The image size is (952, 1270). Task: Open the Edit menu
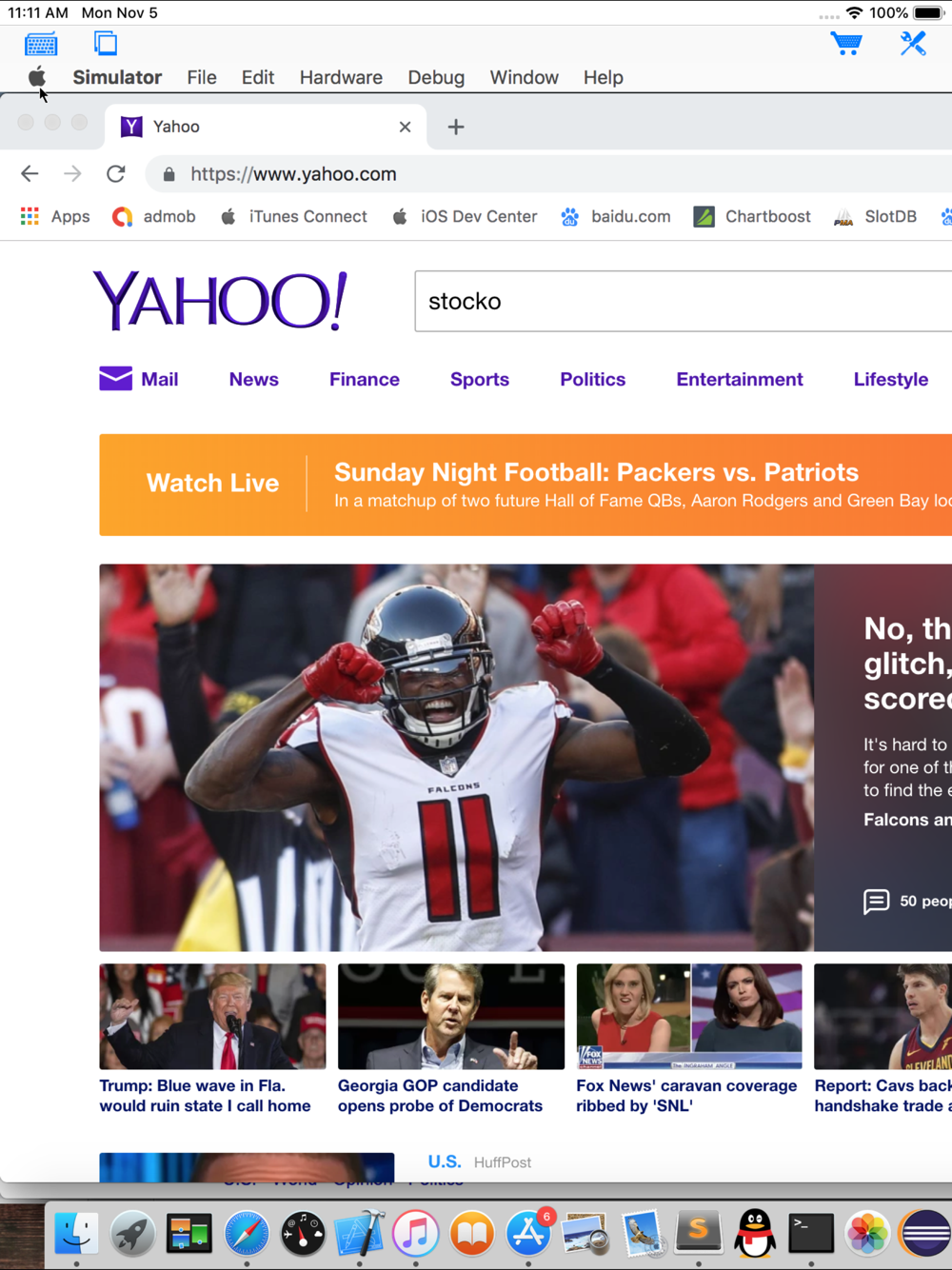point(258,77)
